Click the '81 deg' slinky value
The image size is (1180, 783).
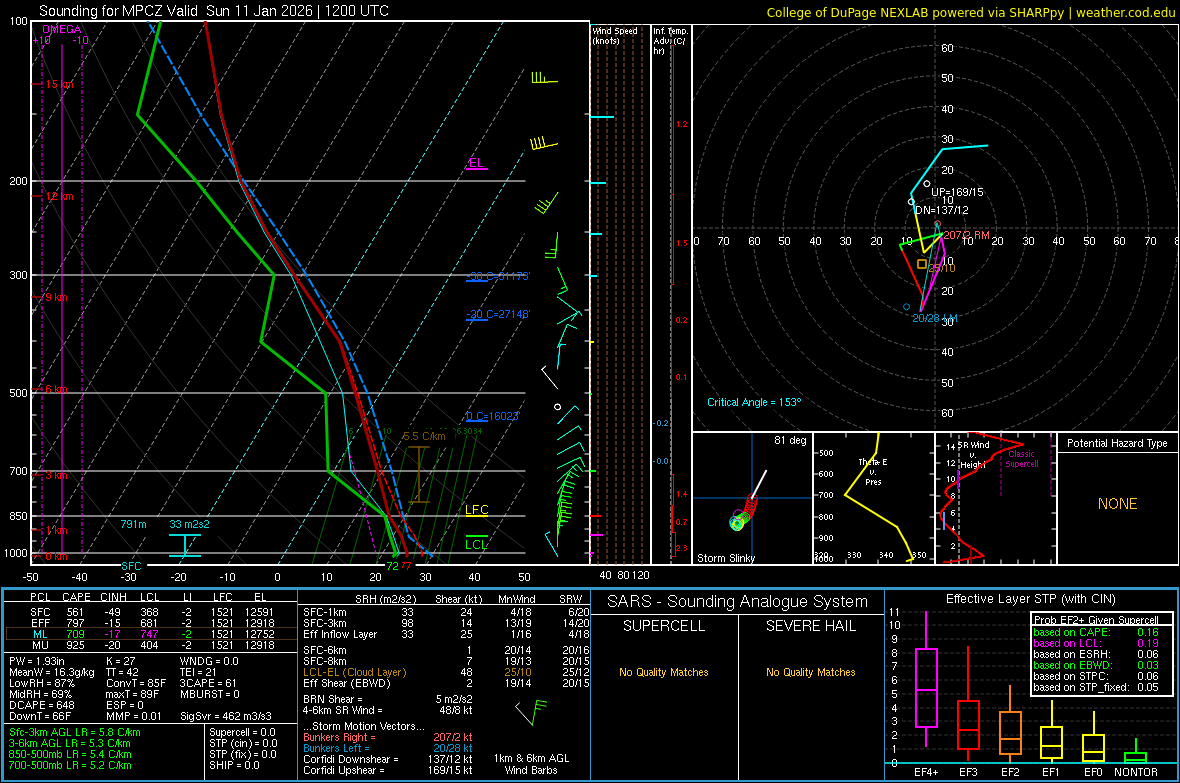[790, 440]
